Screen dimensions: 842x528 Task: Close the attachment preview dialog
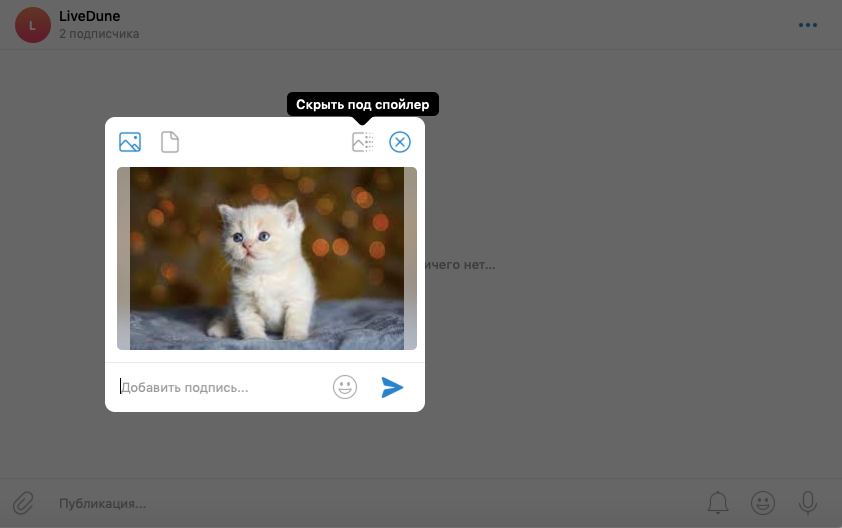(x=400, y=142)
